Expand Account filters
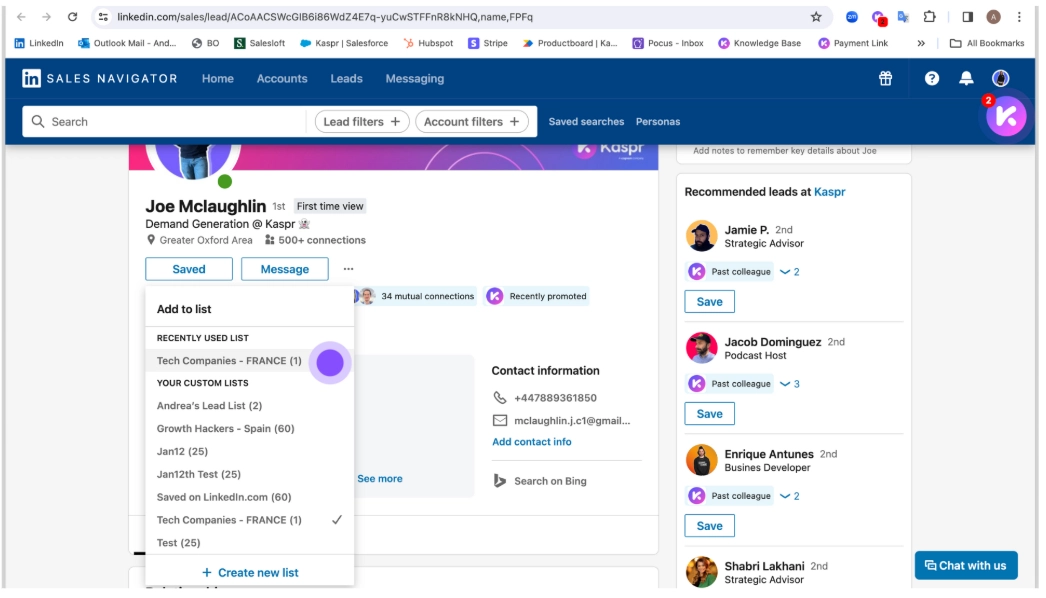The width and height of the screenshot is (1046, 598). tap(472, 121)
